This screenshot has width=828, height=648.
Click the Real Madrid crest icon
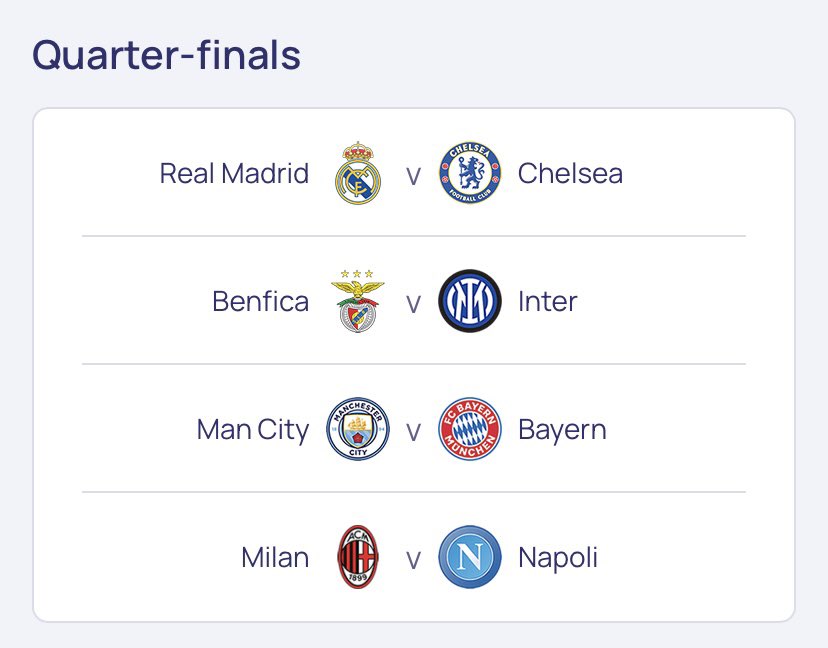358,173
